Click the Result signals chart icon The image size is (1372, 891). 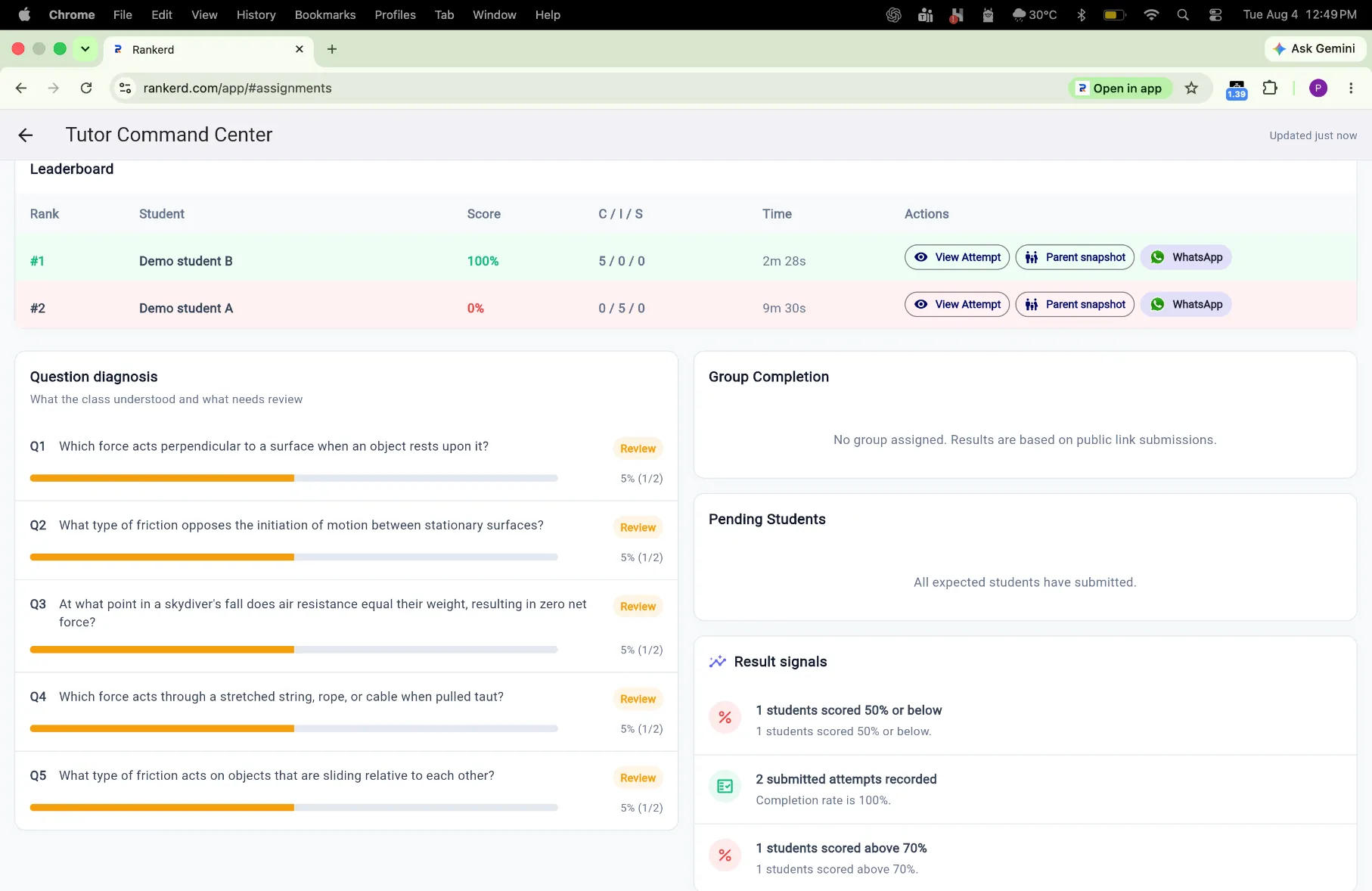coord(717,662)
